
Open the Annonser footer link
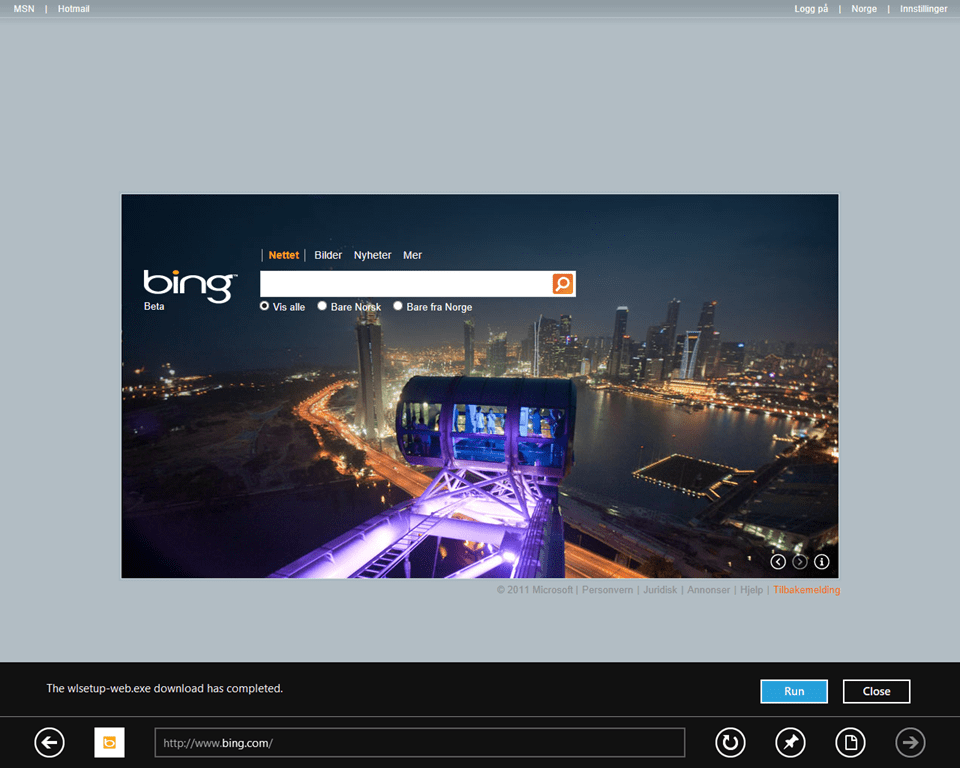(x=708, y=590)
